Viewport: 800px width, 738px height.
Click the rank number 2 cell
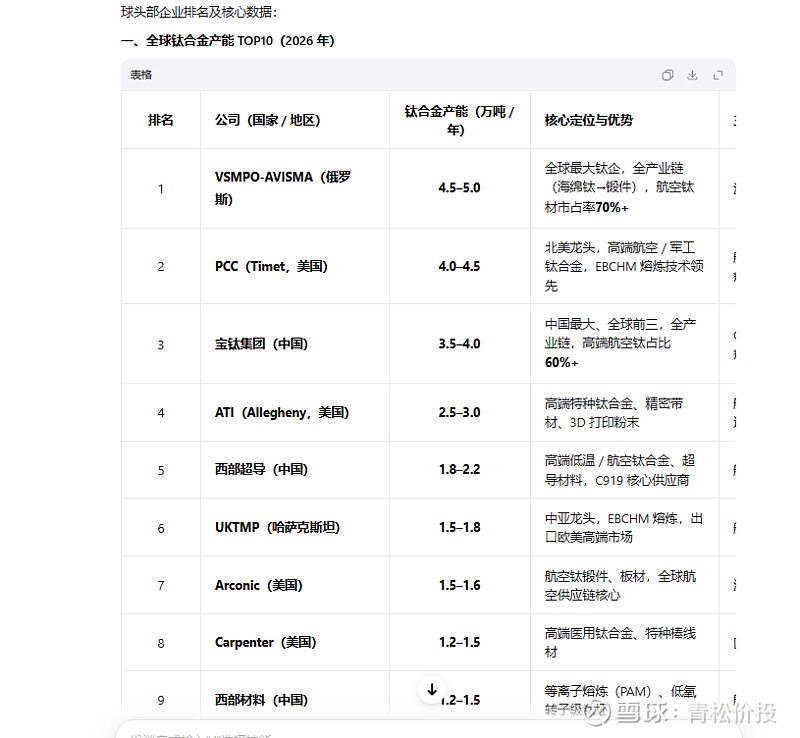[x=161, y=266]
